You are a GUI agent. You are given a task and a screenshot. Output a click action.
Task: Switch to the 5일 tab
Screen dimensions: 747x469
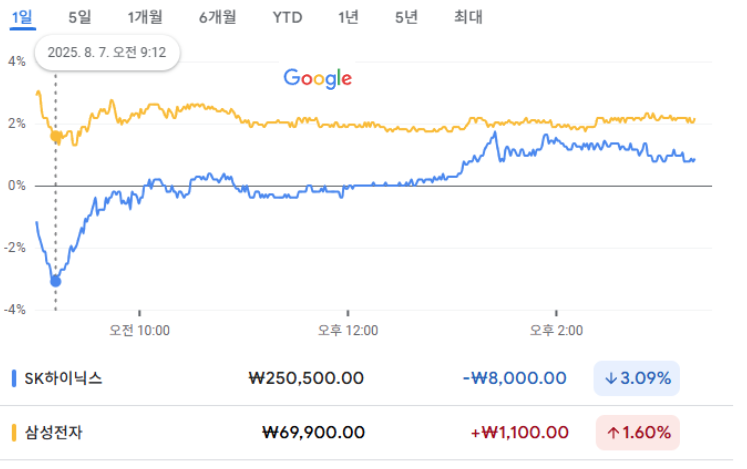[x=79, y=18]
